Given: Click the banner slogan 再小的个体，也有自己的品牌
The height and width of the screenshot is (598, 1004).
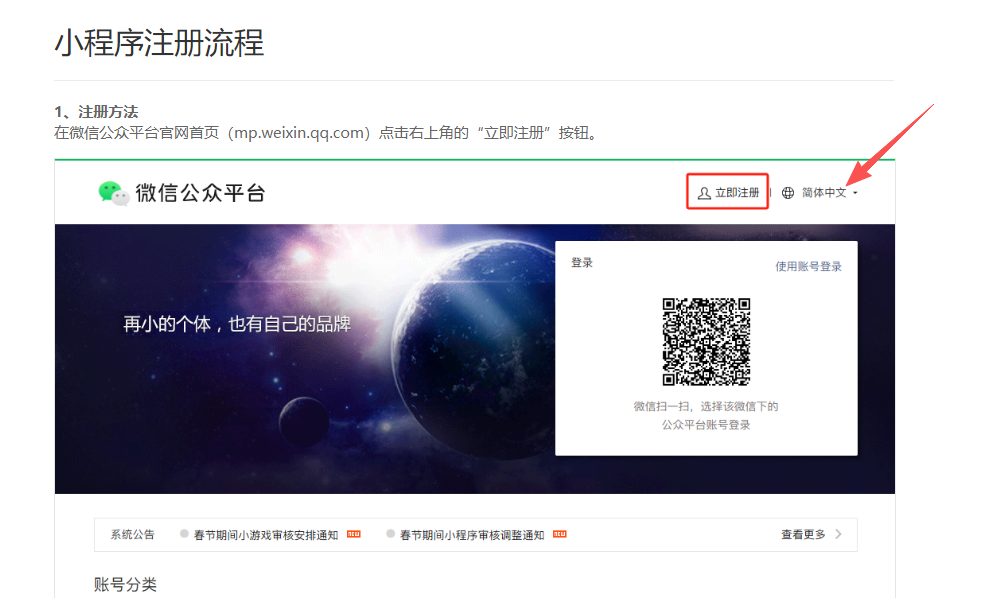Looking at the screenshot, I should click(237, 324).
